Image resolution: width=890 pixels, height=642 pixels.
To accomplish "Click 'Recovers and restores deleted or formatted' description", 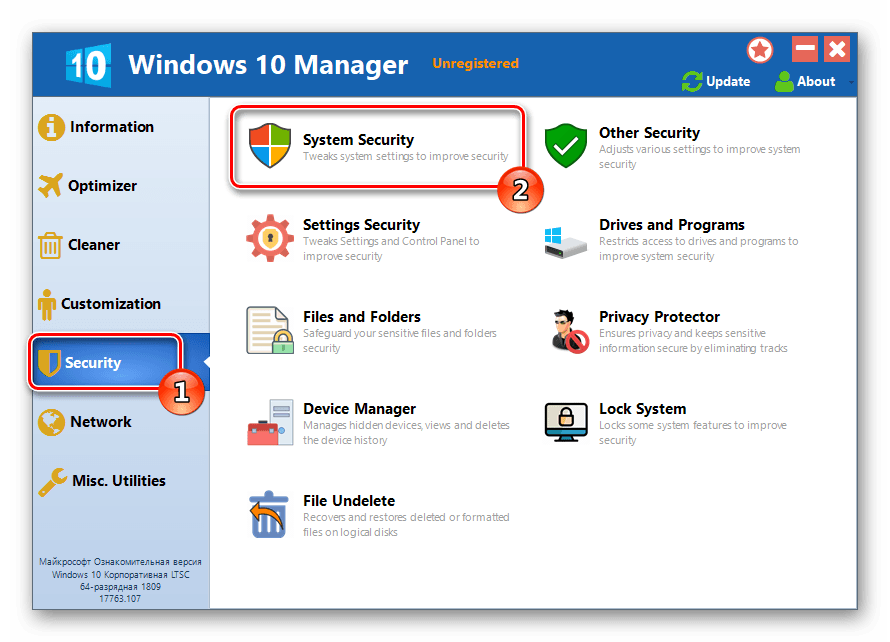I will [x=406, y=517].
